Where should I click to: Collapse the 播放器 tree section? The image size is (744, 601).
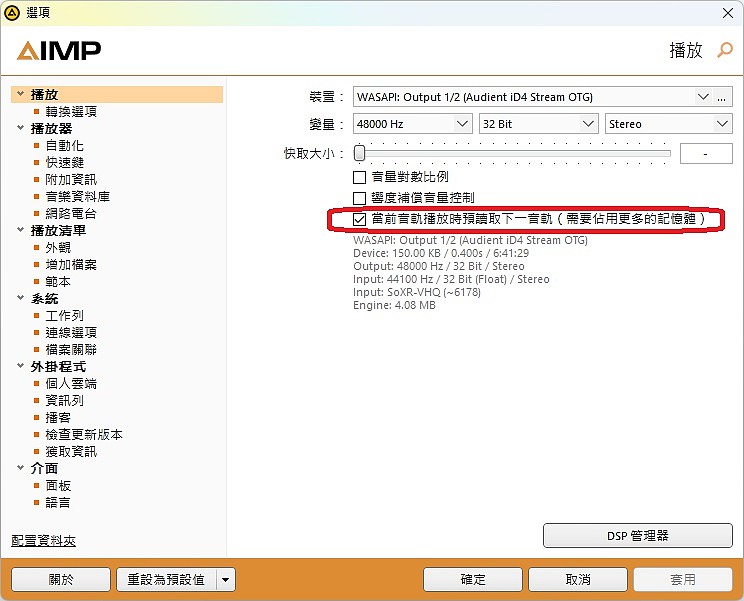[x=20, y=128]
